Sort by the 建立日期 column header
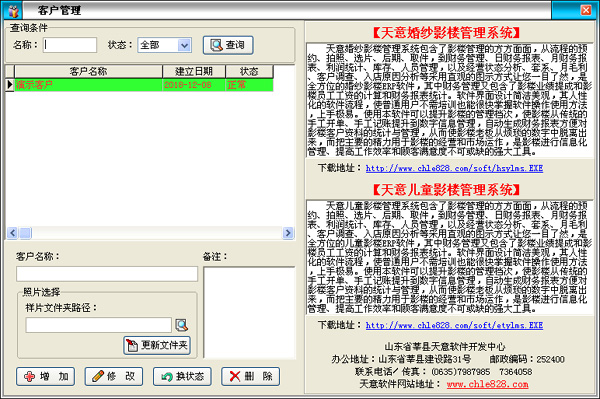This screenshot has height=399, width=600. coord(194,72)
